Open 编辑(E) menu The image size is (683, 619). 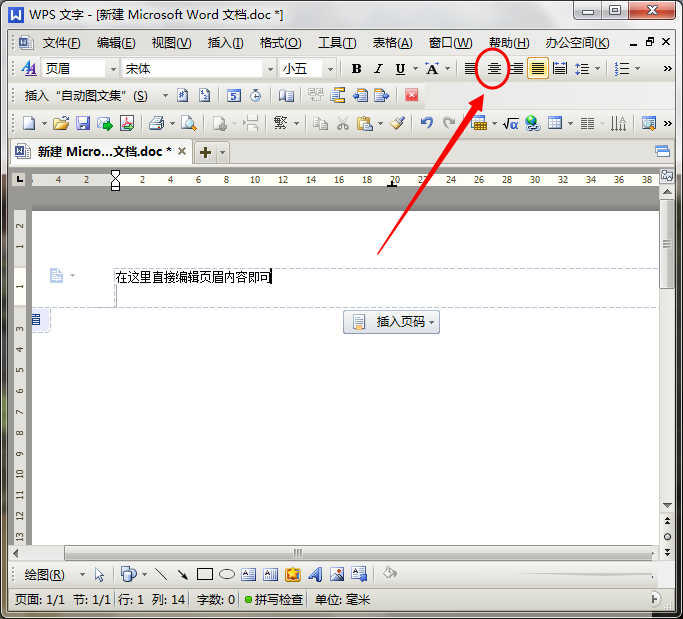coord(116,43)
